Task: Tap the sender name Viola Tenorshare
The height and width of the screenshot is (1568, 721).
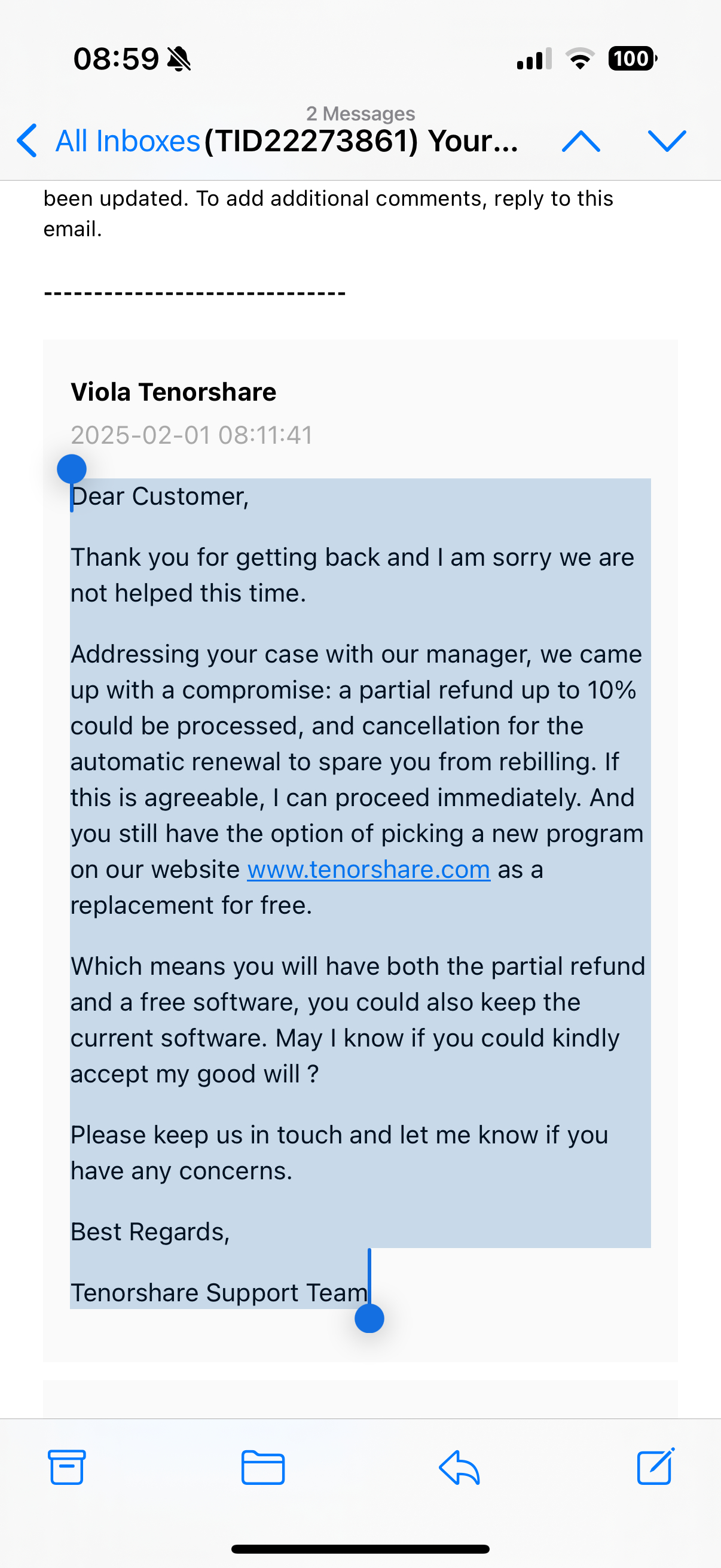Action: (x=173, y=392)
